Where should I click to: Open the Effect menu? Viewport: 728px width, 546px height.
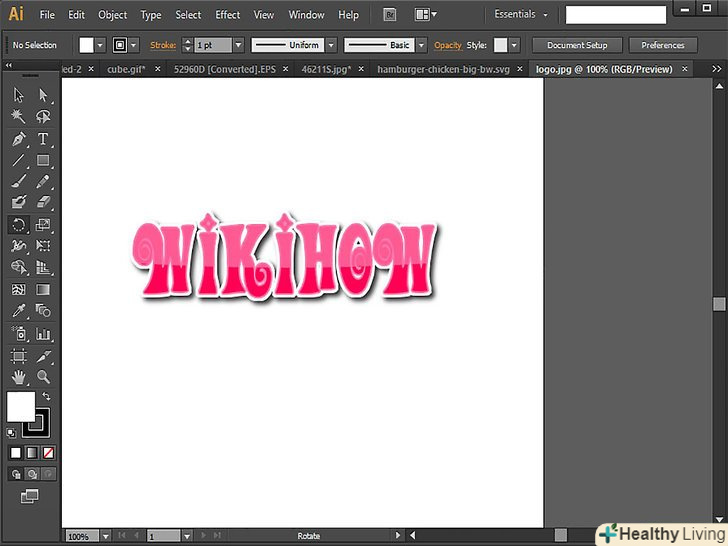[228, 15]
